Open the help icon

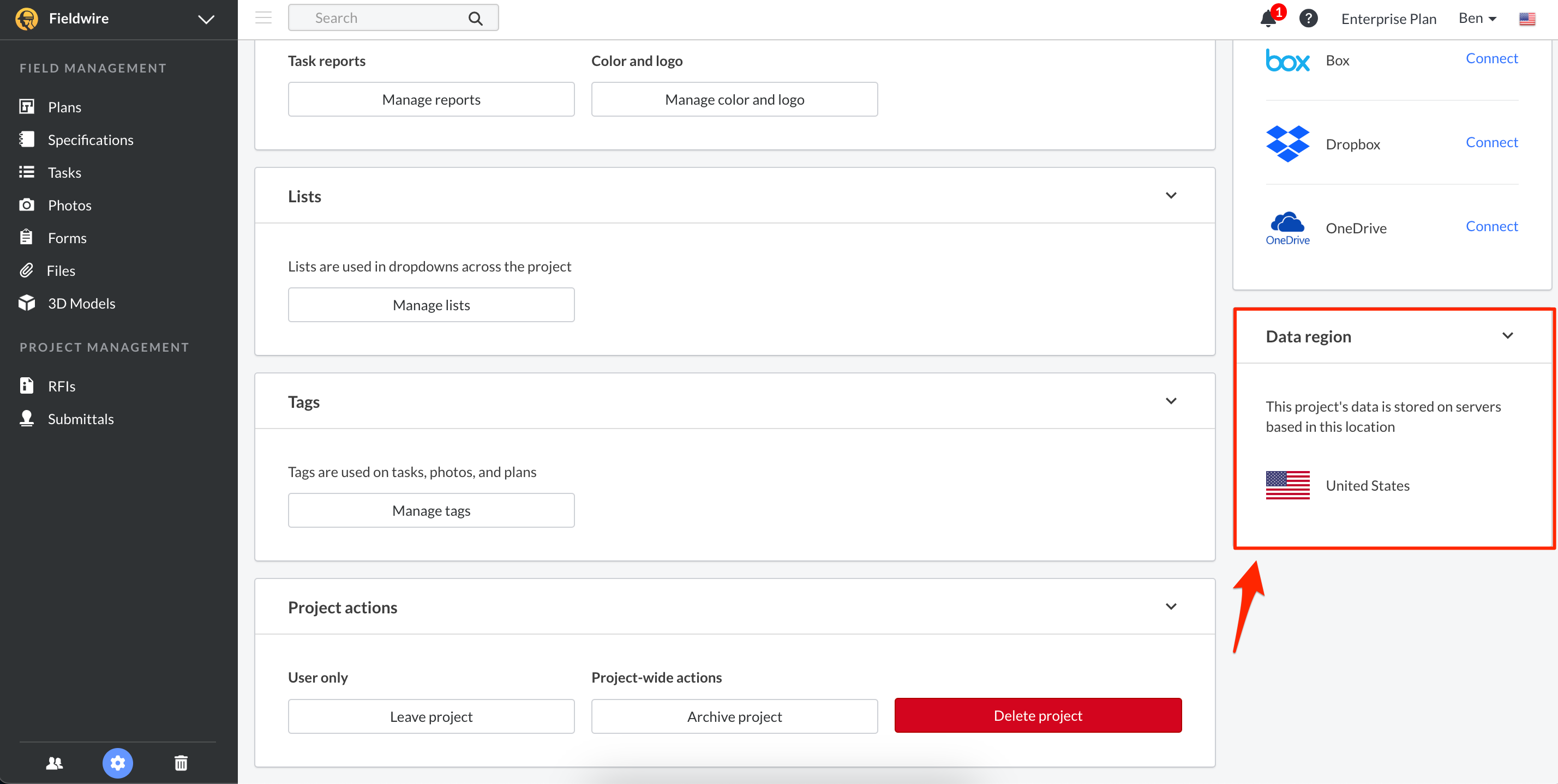point(1308,19)
